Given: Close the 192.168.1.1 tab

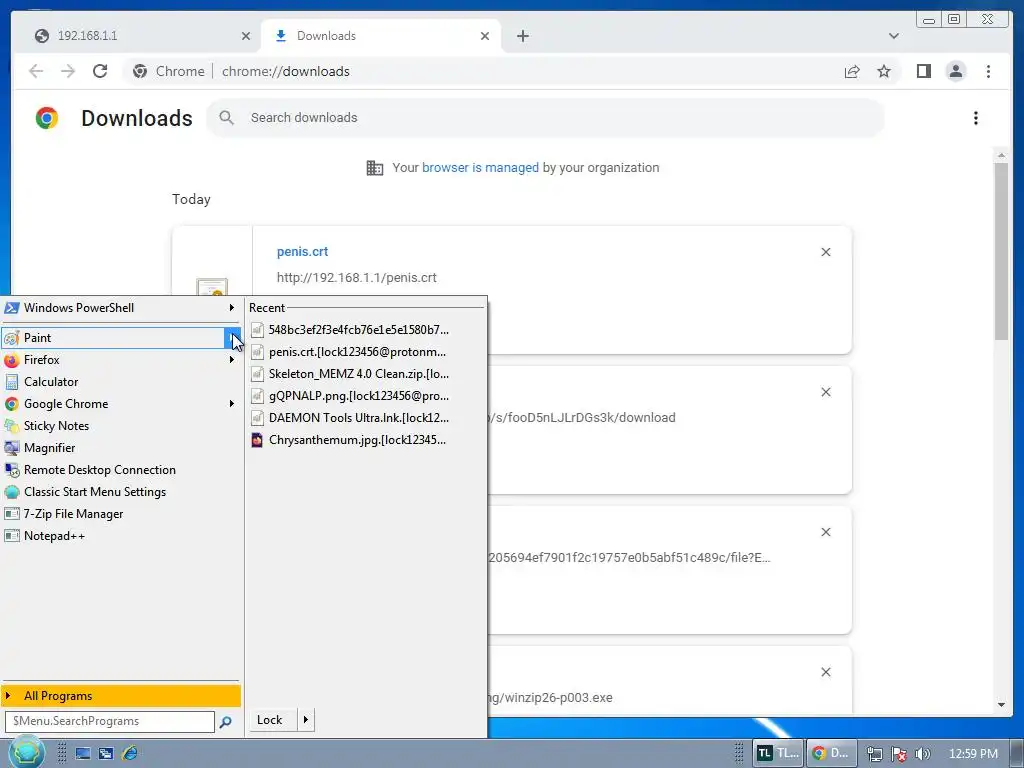Looking at the screenshot, I should 246,36.
